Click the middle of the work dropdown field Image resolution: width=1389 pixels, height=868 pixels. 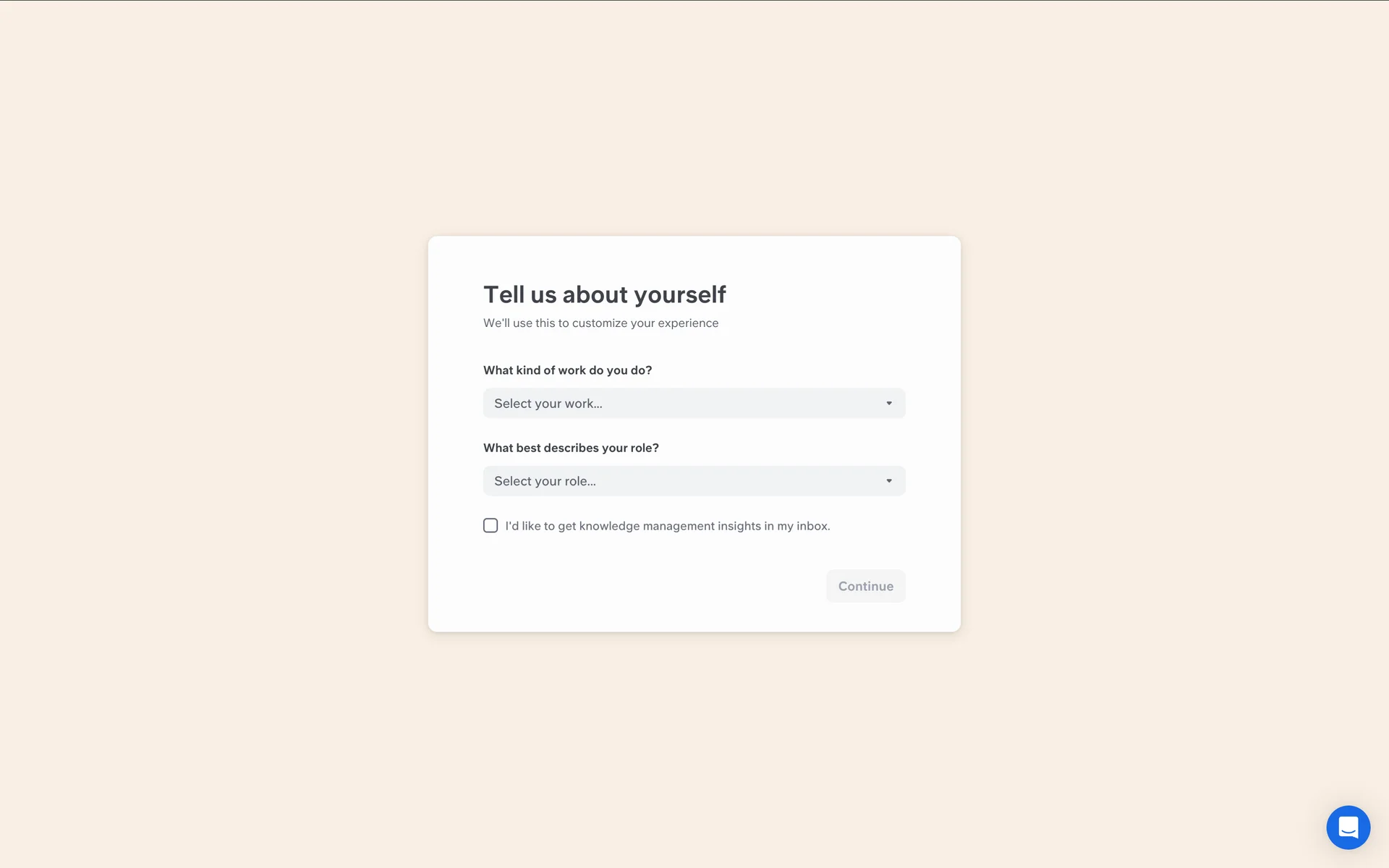coord(694,404)
